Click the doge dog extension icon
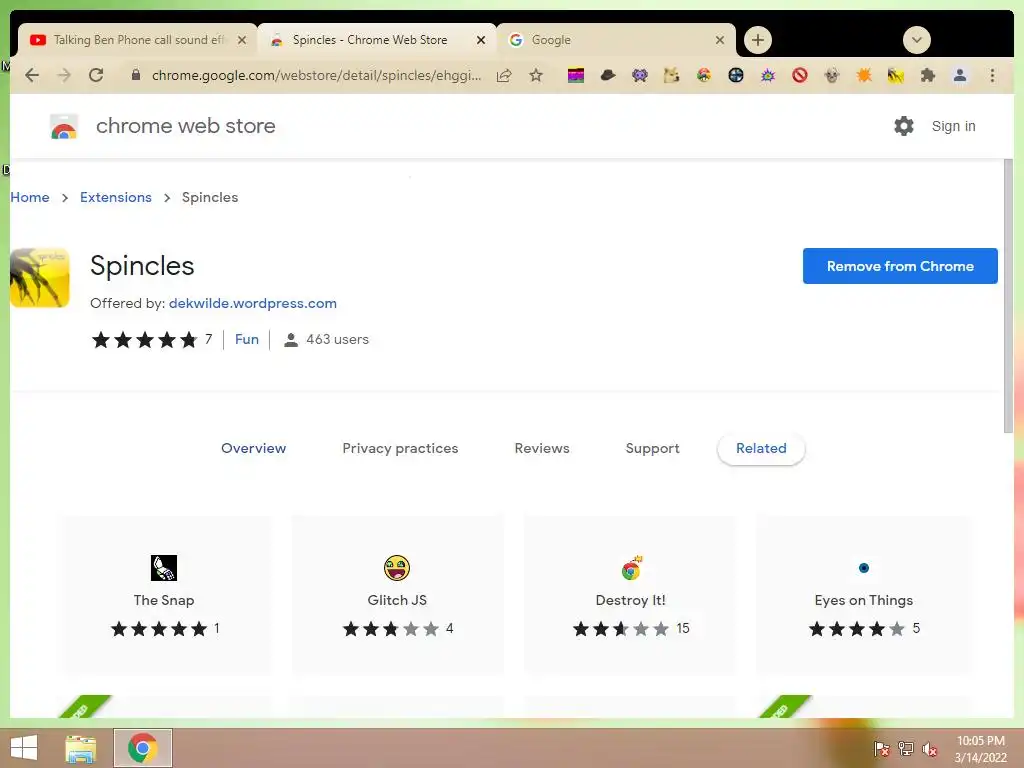This screenshot has width=1024, height=768. point(671,76)
